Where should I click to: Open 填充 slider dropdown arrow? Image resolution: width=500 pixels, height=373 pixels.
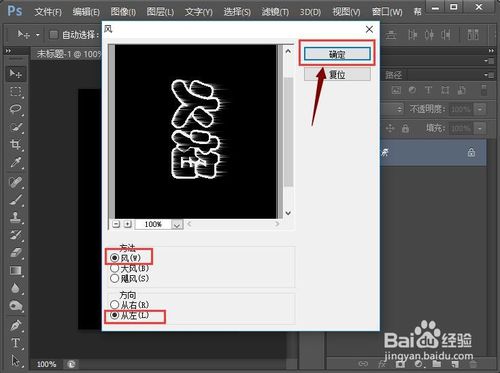coord(480,128)
